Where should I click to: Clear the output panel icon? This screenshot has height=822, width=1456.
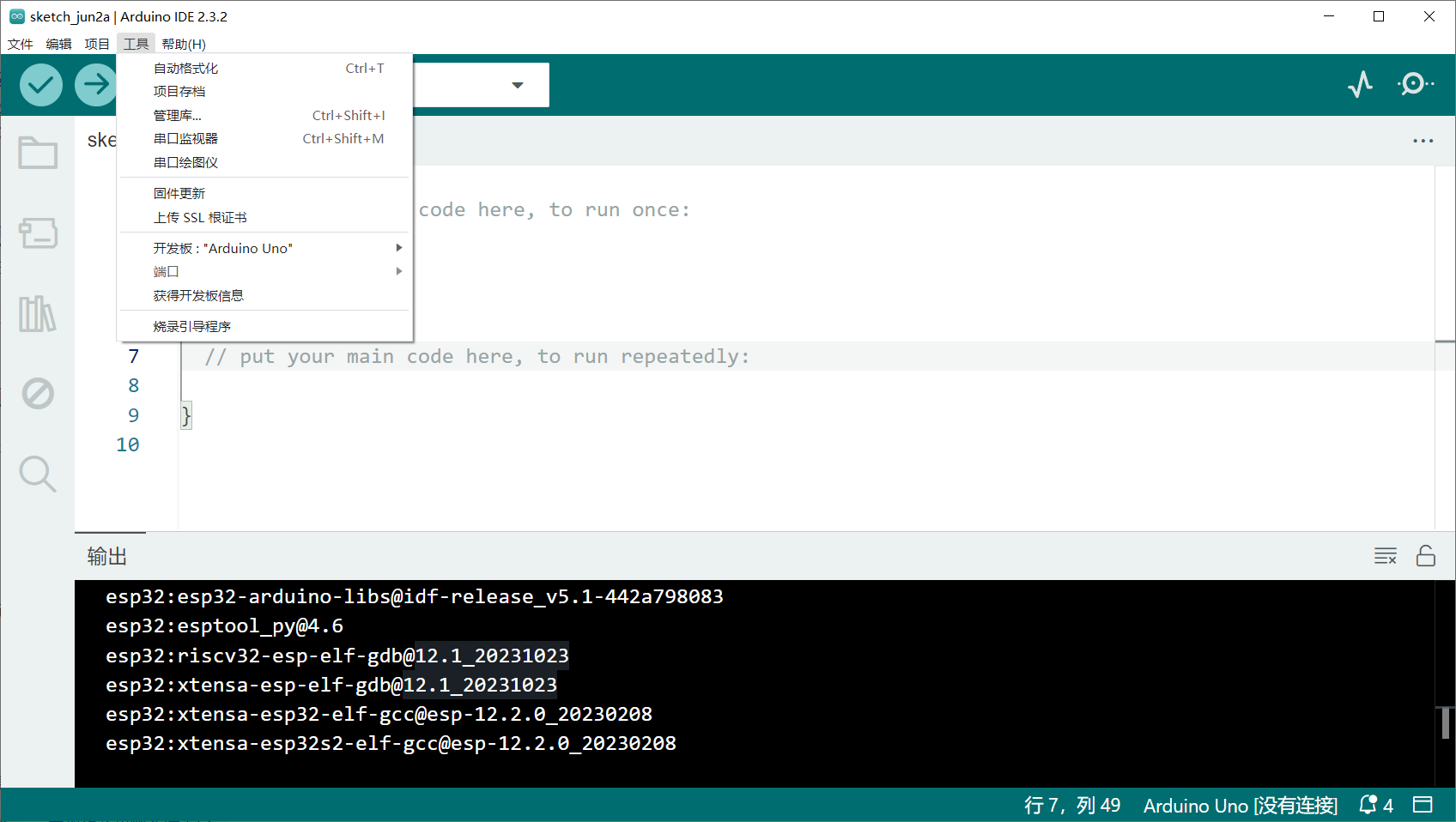1386,556
